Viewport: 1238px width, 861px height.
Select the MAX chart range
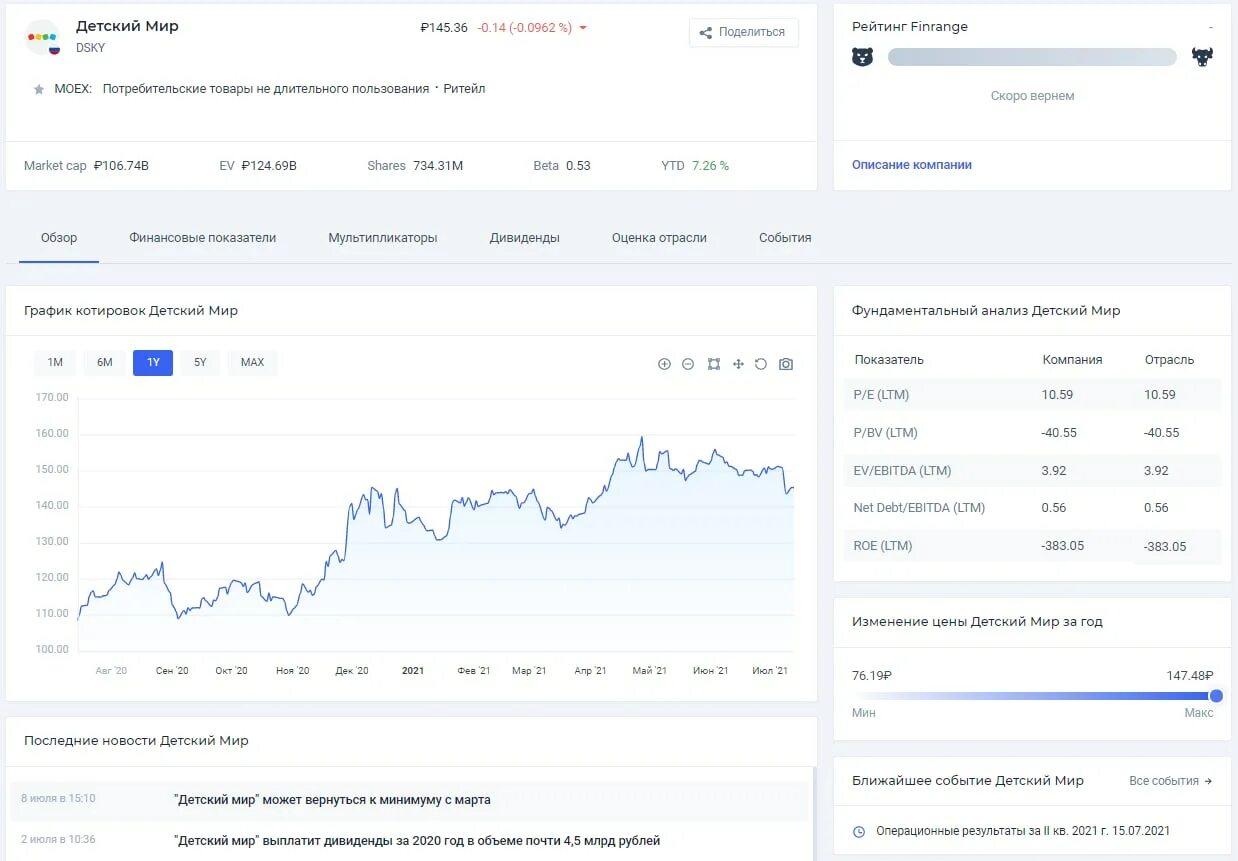(x=253, y=362)
